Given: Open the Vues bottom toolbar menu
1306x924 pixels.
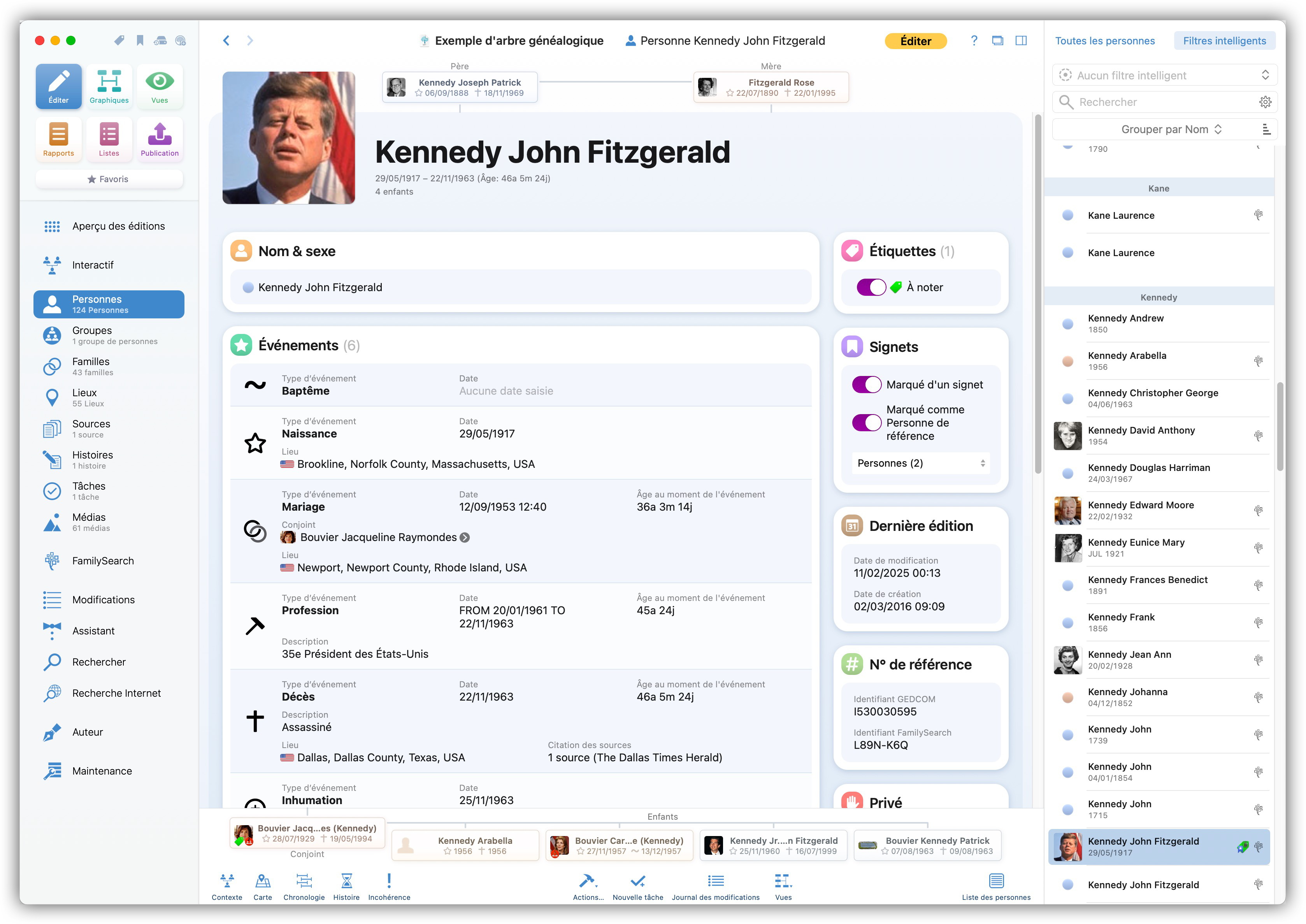Looking at the screenshot, I should point(783,887).
